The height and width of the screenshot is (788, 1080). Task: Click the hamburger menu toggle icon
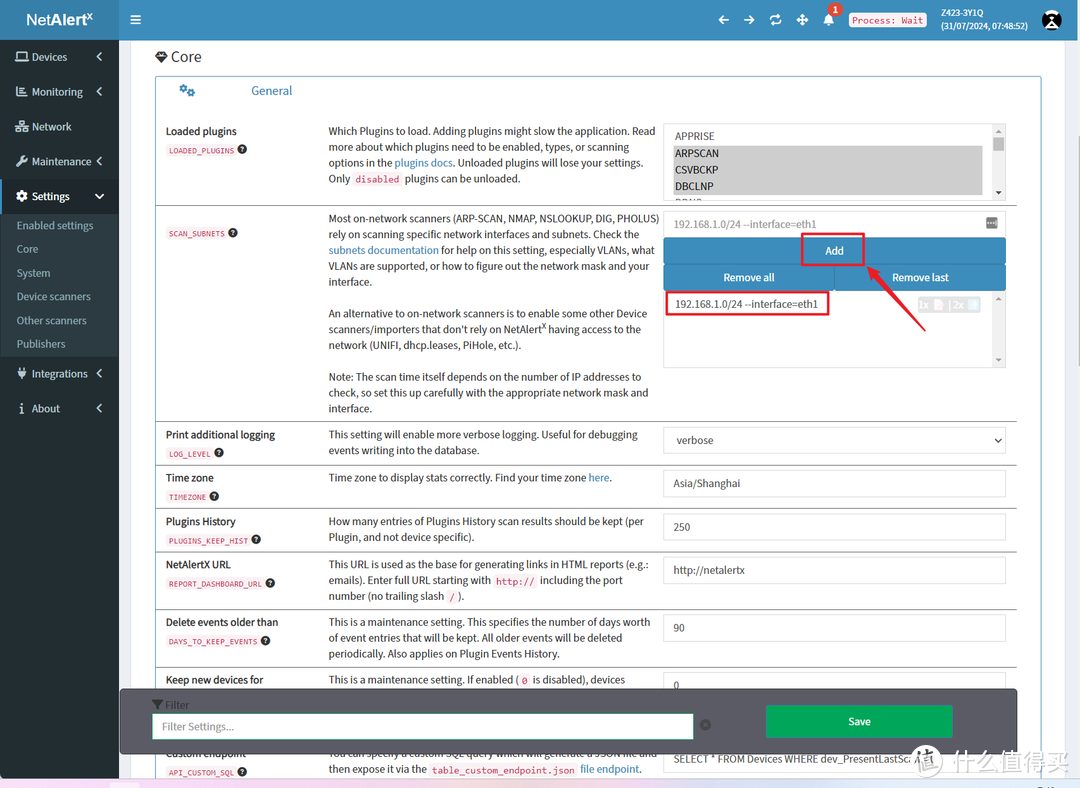pyautogui.click(x=136, y=19)
